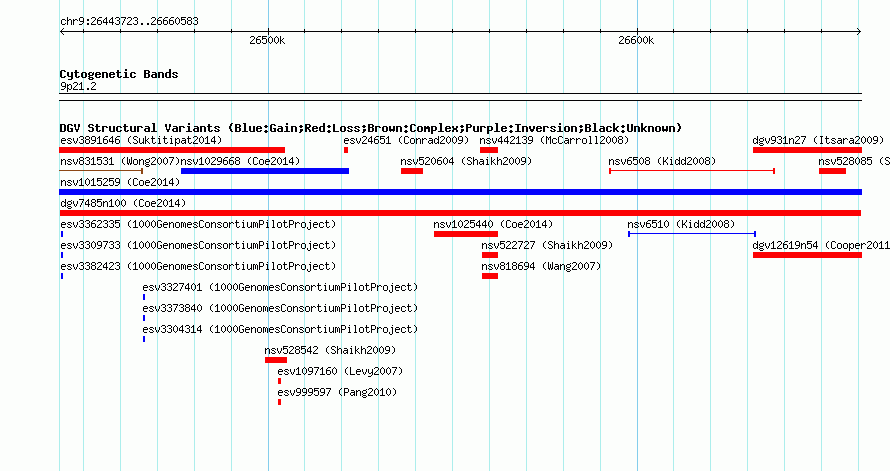The image size is (890, 471).
Task: Open esv1097160 (Levy2007) label
Action: [340, 371]
